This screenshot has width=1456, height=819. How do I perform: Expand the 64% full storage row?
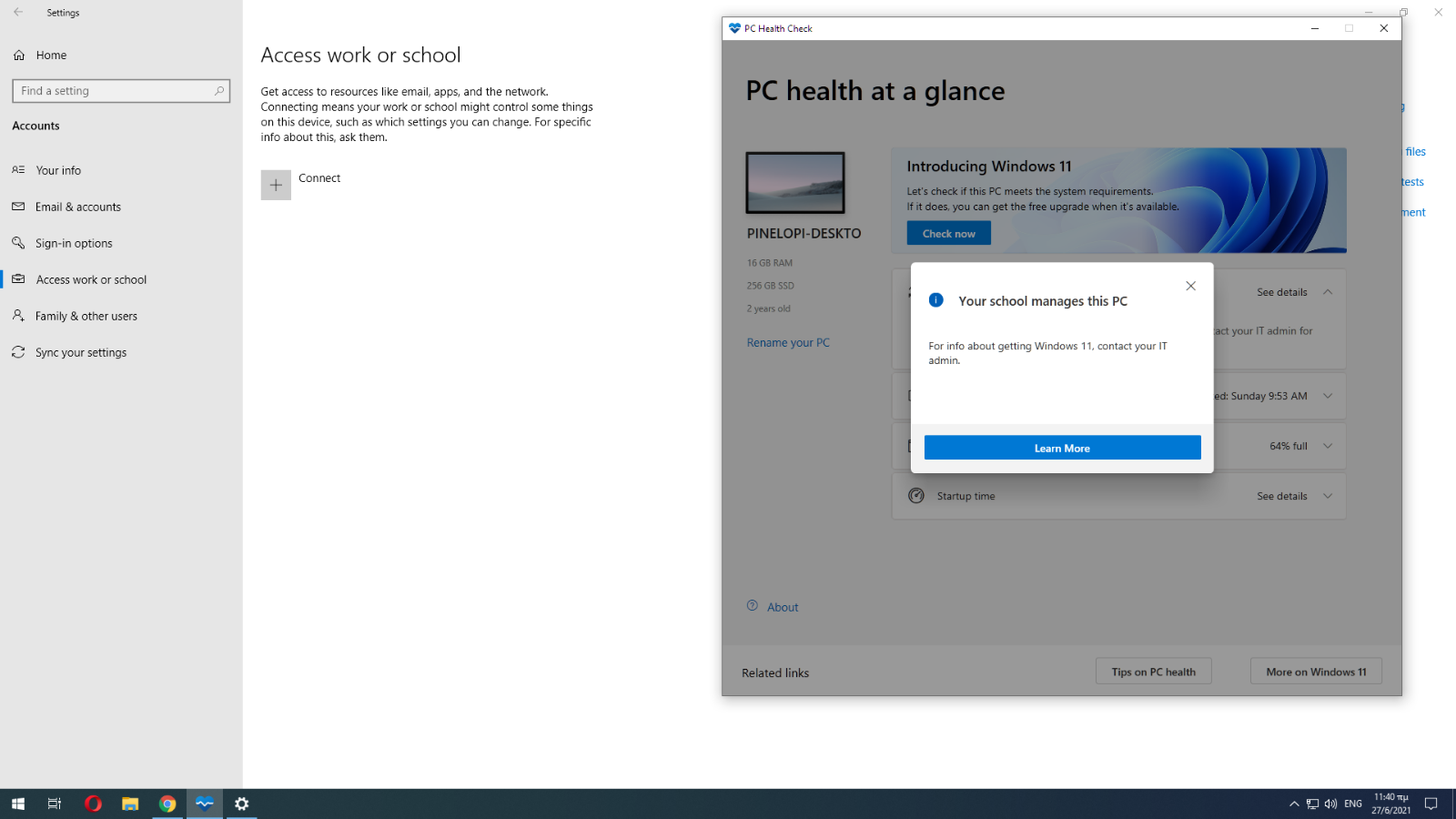coord(1328,446)
